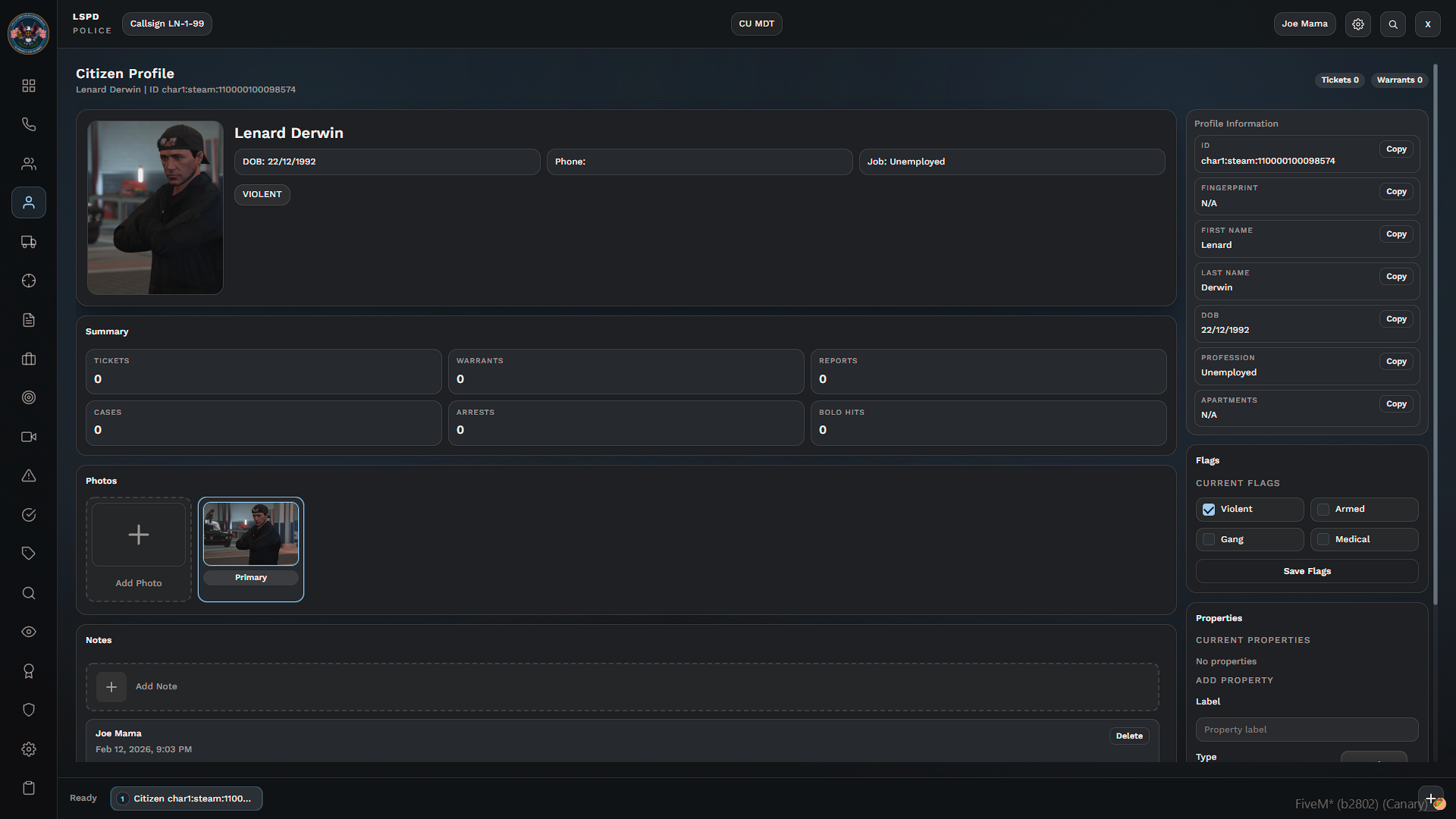1456x819 pixels.
Task: Open the tag icon in sidebar
Action: 29,554
